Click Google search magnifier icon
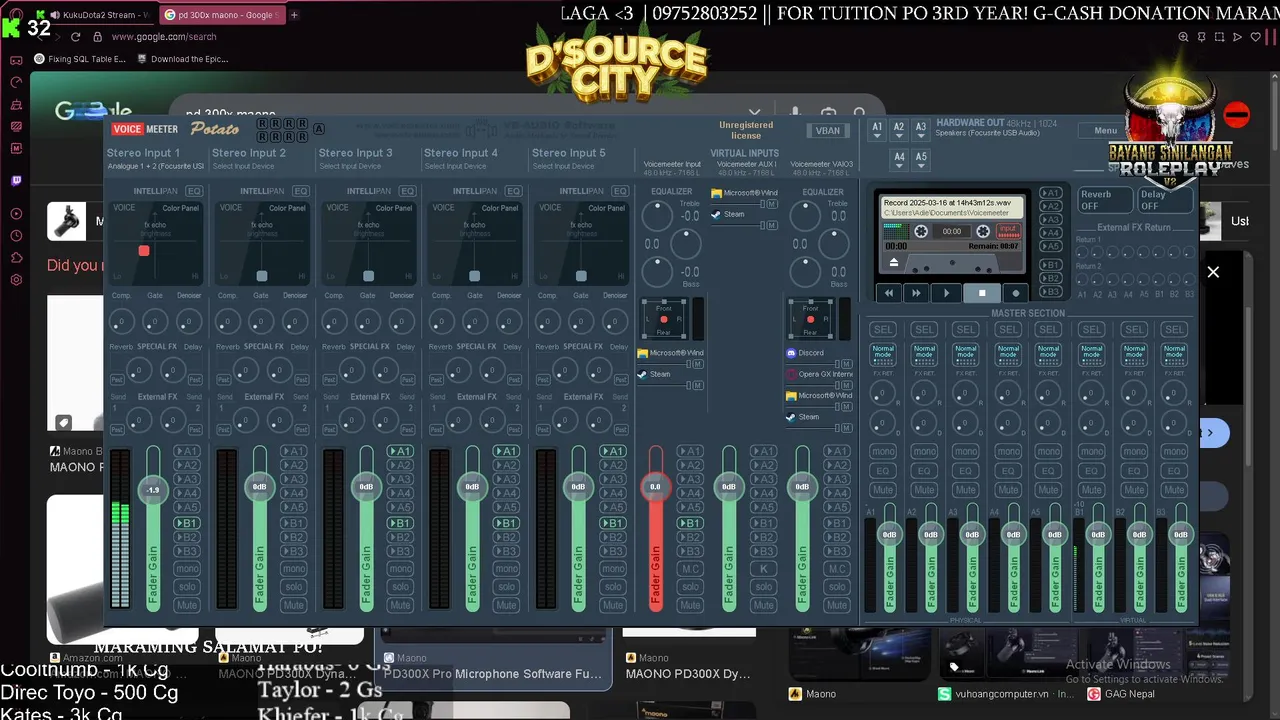The height and width of the screenshot is (720, 1280). (x=859, y=113)
